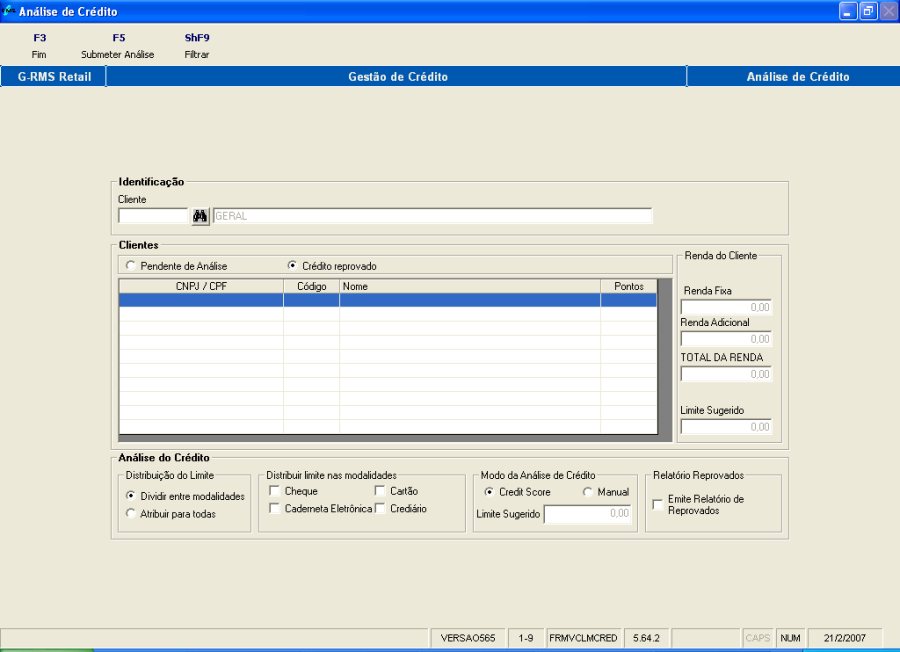Click the Pontos column header
The width and height of the screenshot is (900, 652).
(x=629, y=286)
